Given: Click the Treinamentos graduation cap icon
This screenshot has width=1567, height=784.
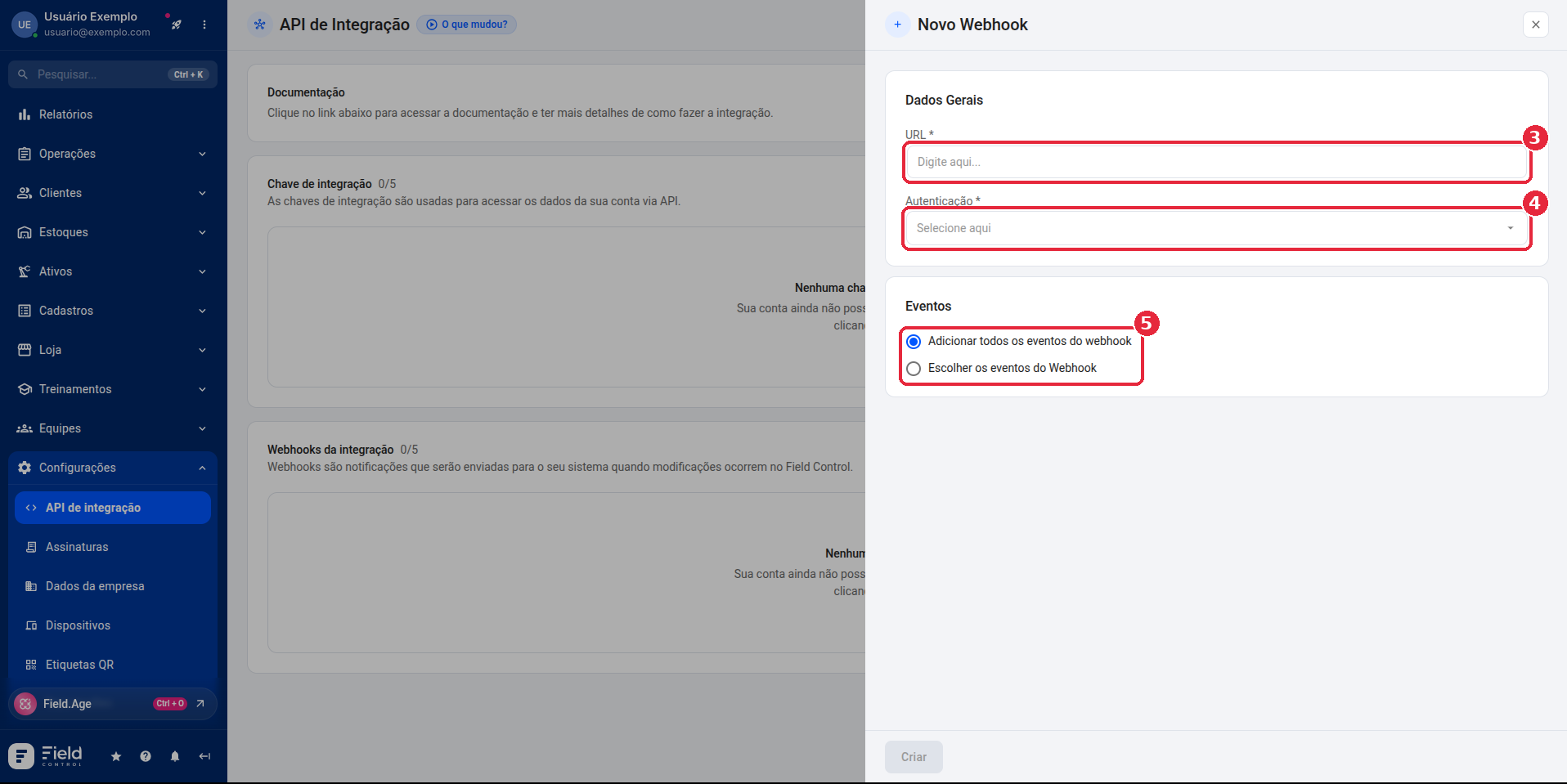Looking at the screenshot, I should pos(25,389).
